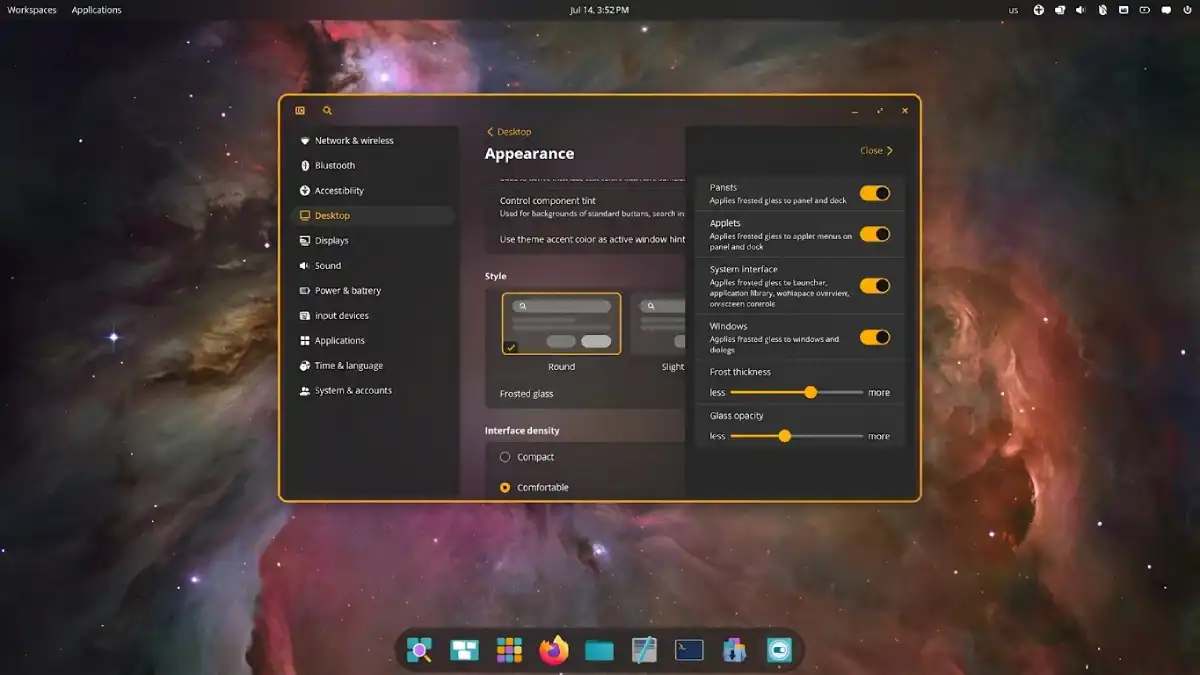Close the frosted glass side panel
The height and width of the screenshot is (675, 1200).
point(877,151)
